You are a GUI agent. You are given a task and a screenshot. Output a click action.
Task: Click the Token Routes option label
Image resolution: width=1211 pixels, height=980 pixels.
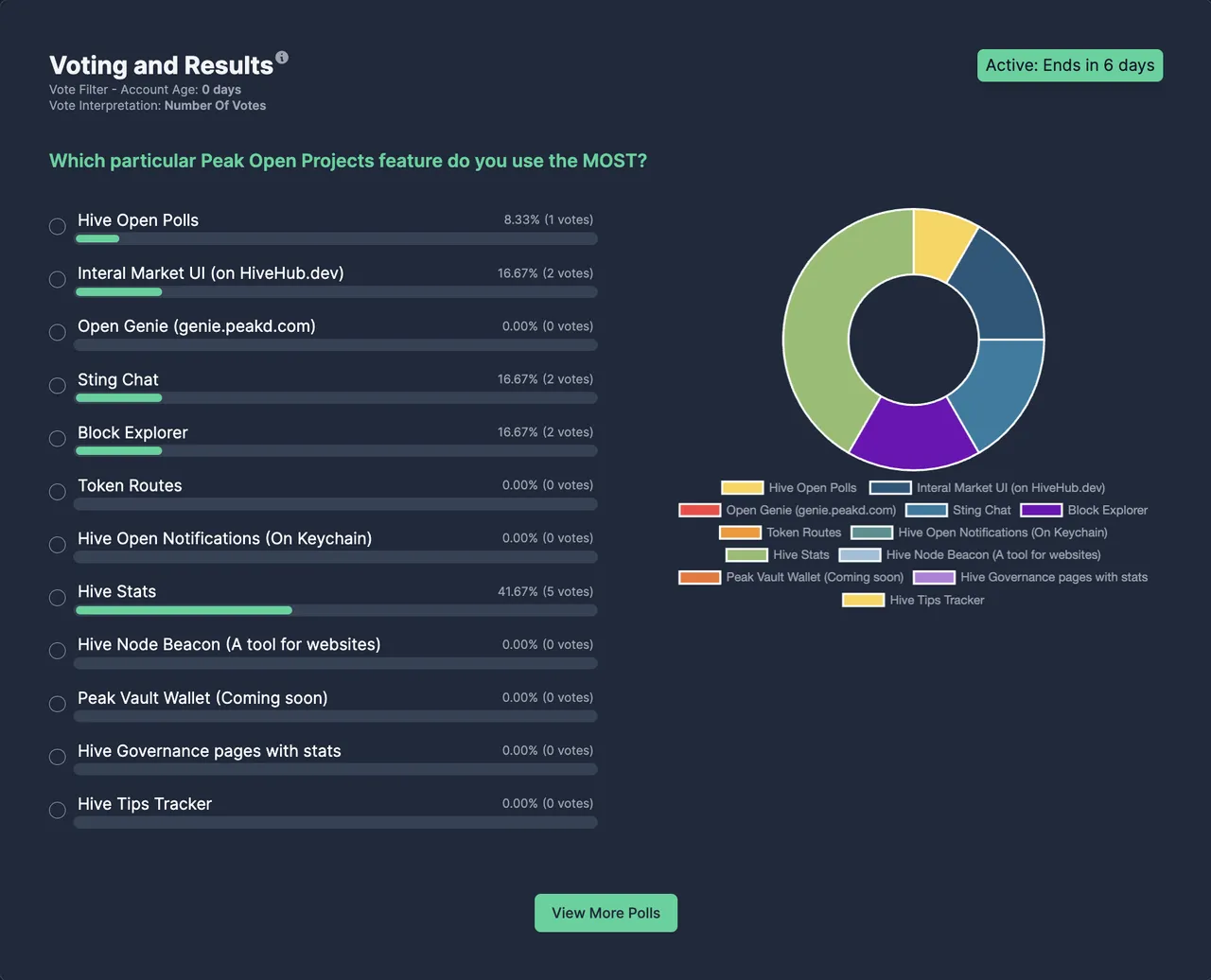(130, 485)
